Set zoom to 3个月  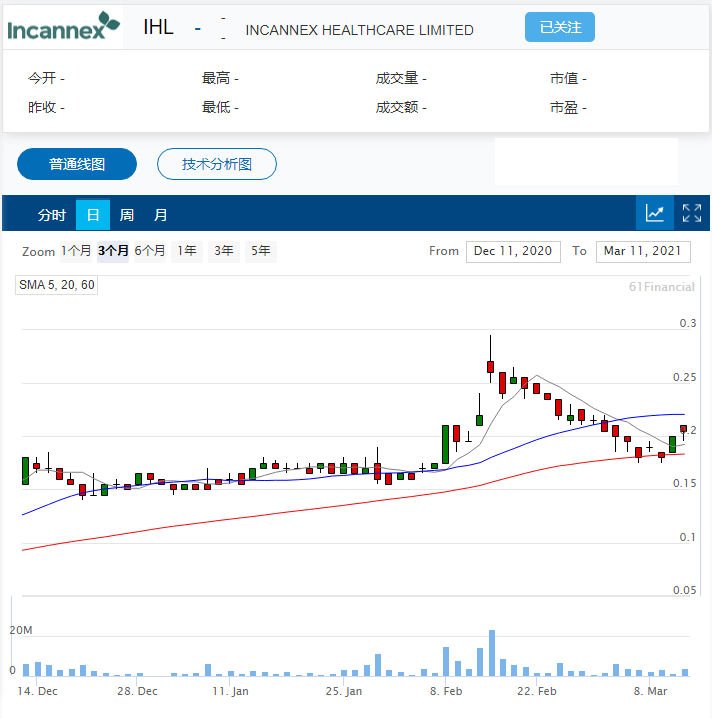click(x=113, y=251)
